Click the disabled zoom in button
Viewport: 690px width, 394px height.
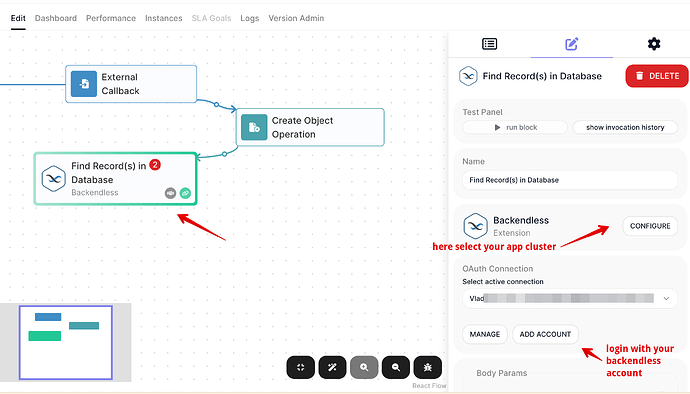[364, 367]
